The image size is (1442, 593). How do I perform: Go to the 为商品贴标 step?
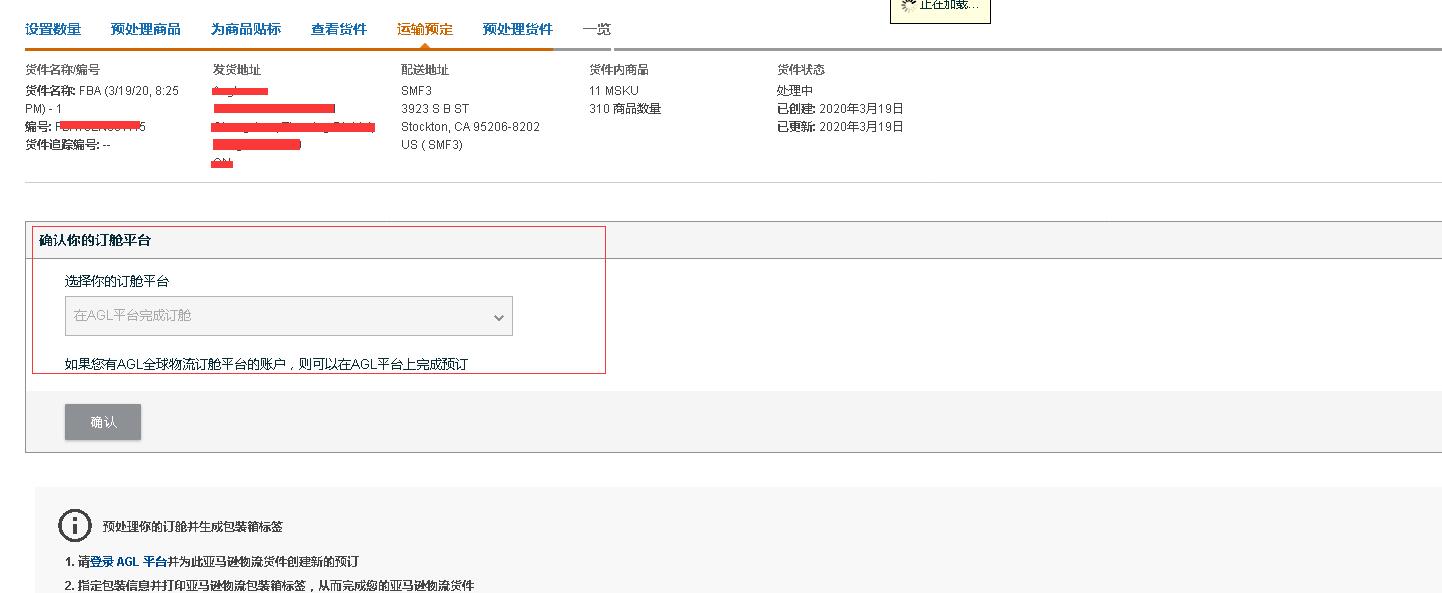[245, 29]
